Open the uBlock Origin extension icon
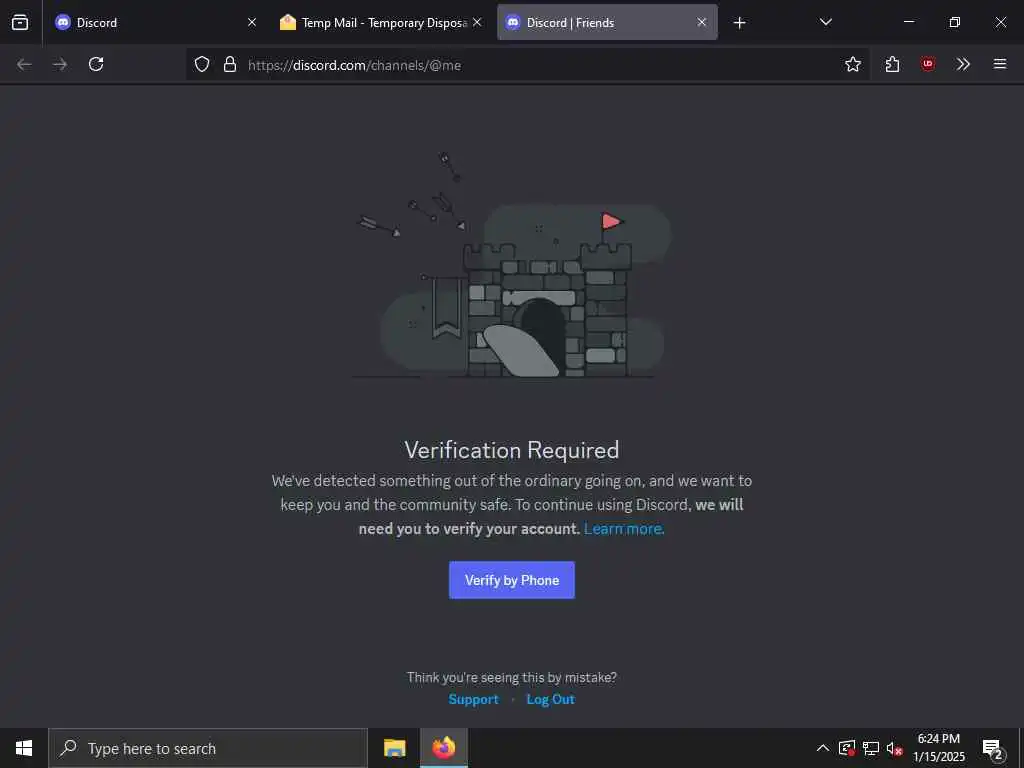 [927, 64]
